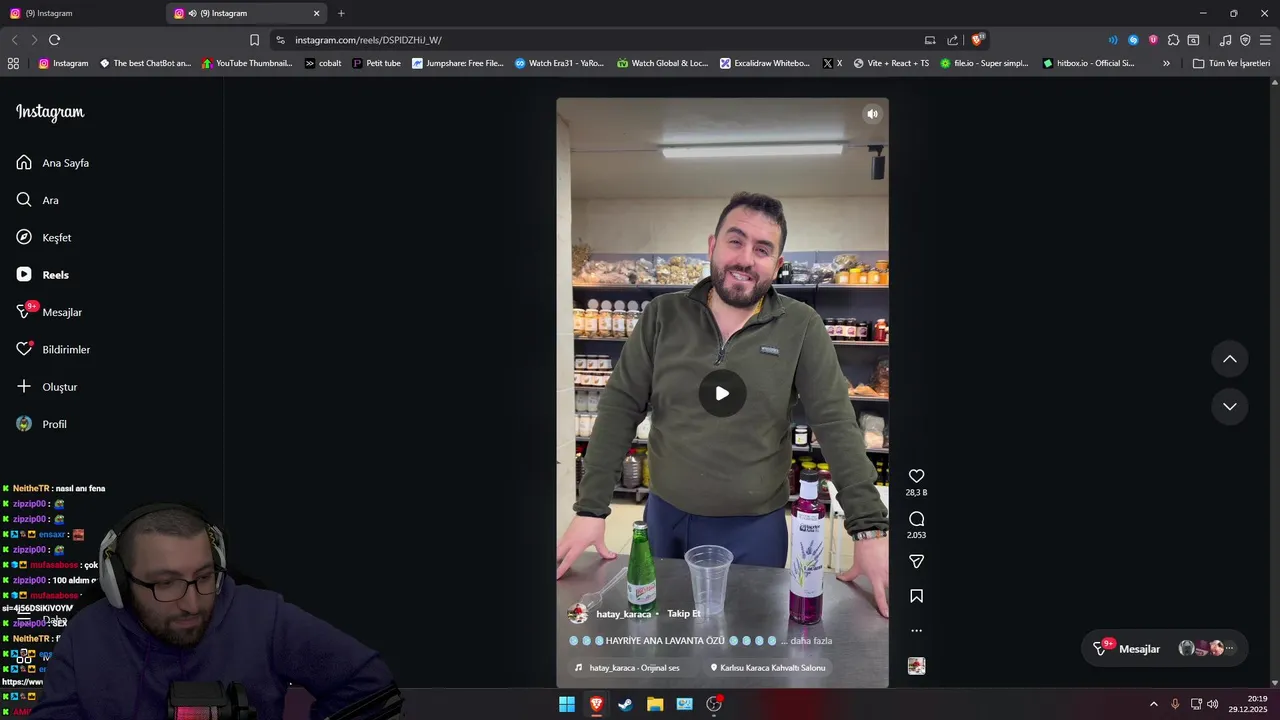Open hatay_karaca Orijinal ses audio link
Screen dimensions: 1280x720
pos(627,668)
